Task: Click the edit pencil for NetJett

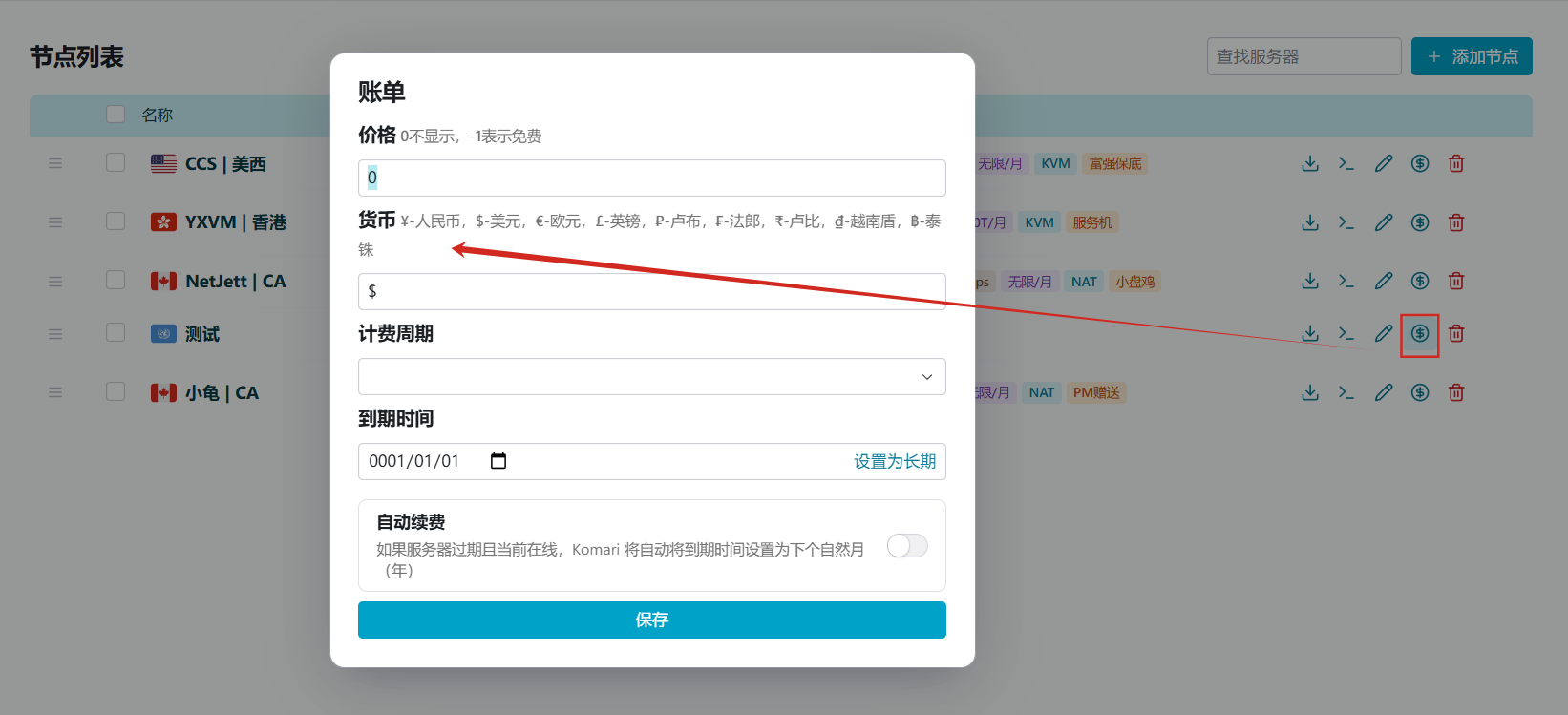Action: pos(1384,281)
